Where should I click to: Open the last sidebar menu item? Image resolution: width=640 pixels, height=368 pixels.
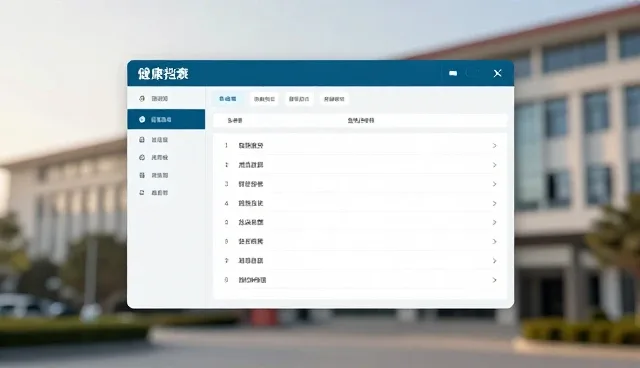click(166, 193)
